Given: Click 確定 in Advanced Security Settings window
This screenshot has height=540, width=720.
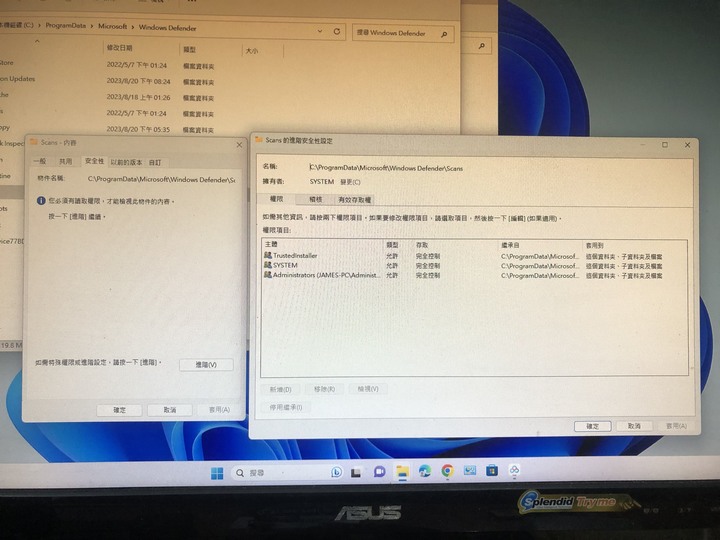Looking at the screenshot, I should 592,426.
